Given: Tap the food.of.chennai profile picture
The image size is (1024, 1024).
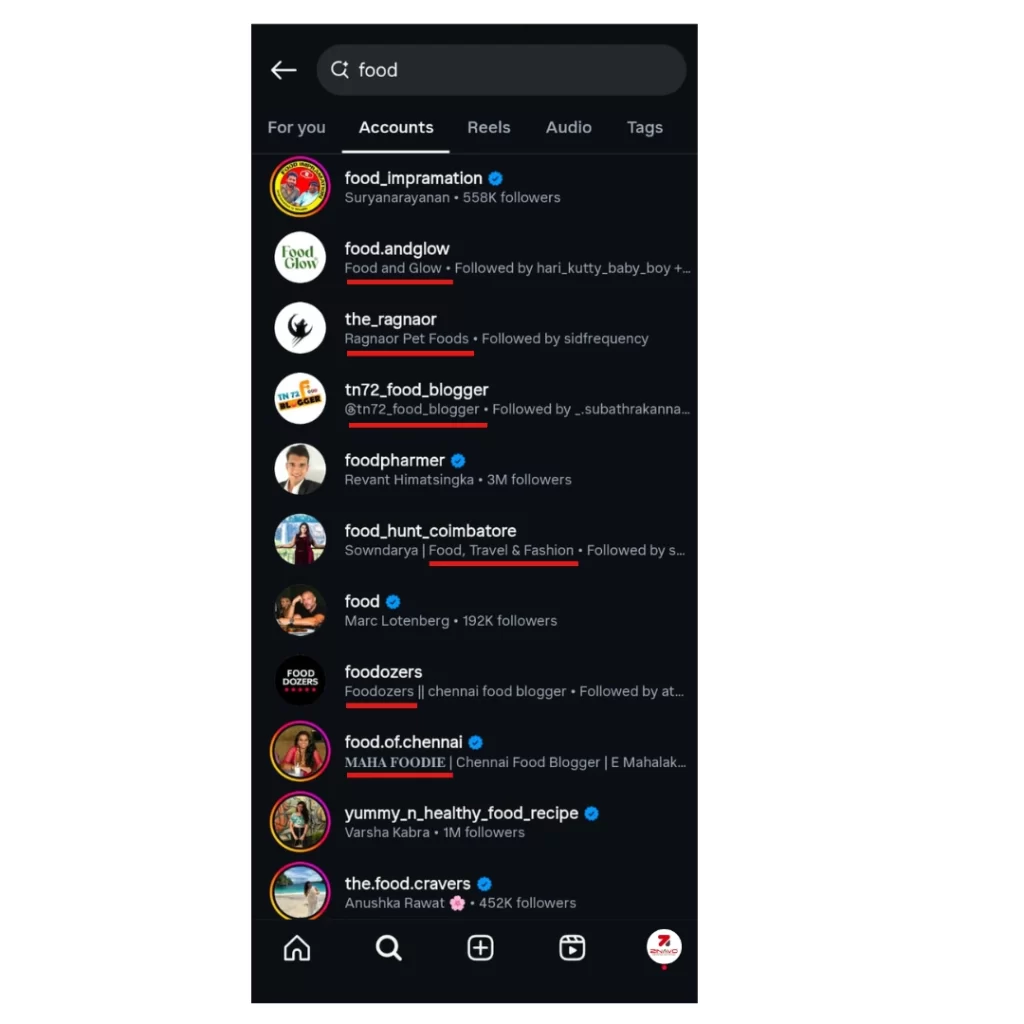Looking at the screenshot, I should pos(300,751).
